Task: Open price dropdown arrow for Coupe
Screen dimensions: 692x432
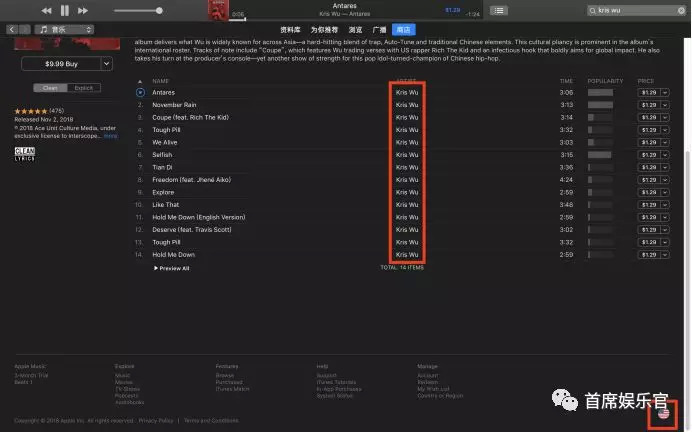Action: (665, 117)
